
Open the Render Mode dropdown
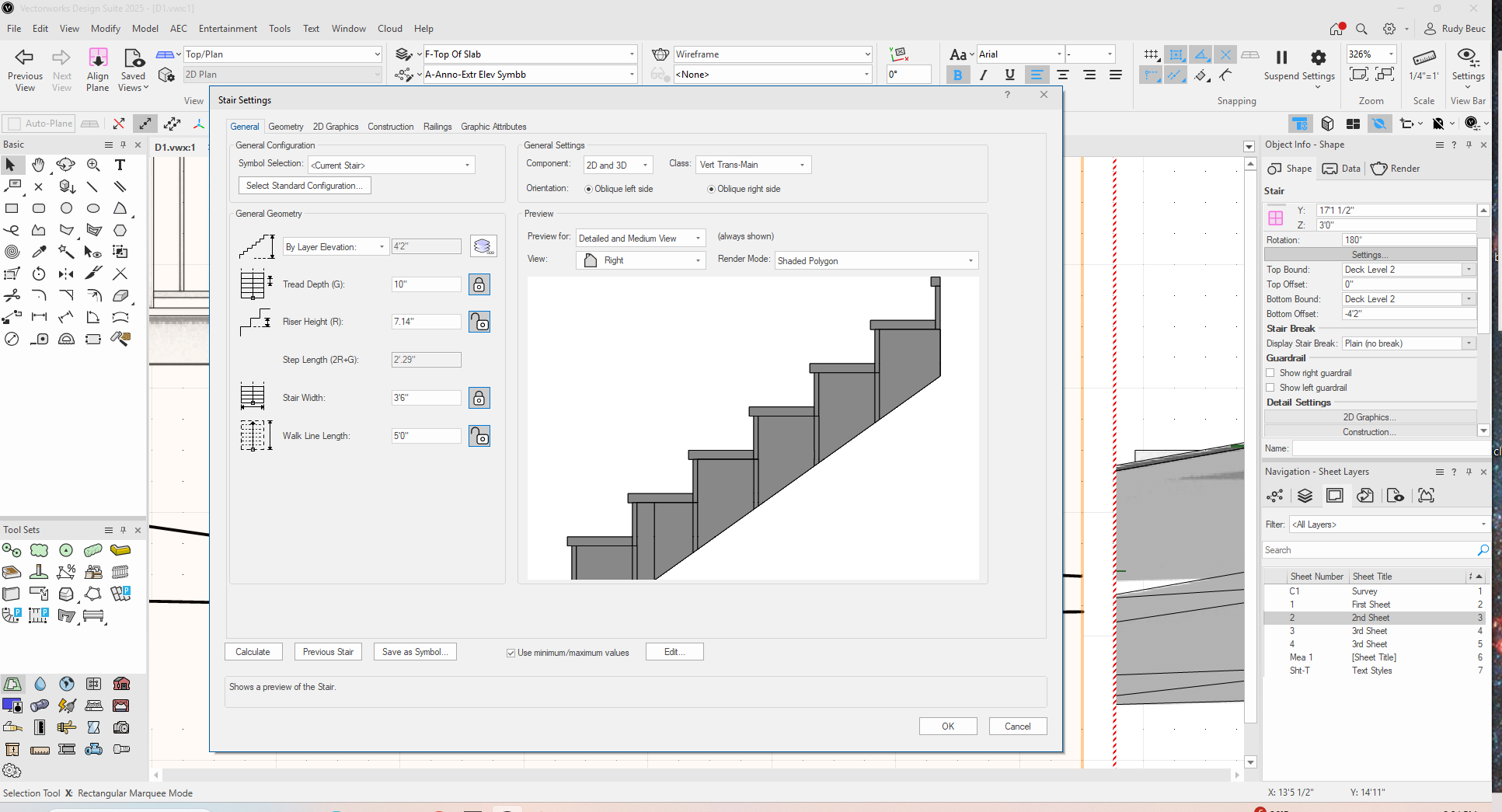[876, 261]
